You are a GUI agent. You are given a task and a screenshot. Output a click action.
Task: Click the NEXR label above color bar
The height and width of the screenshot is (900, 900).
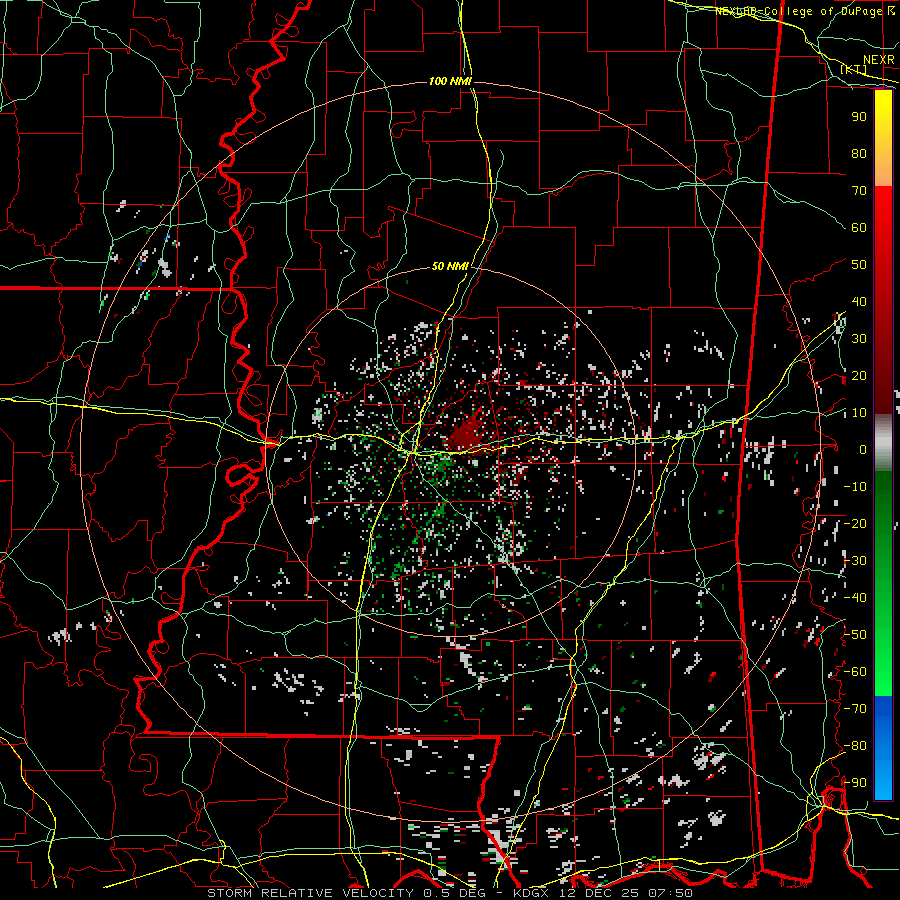[x=878, y=60]
